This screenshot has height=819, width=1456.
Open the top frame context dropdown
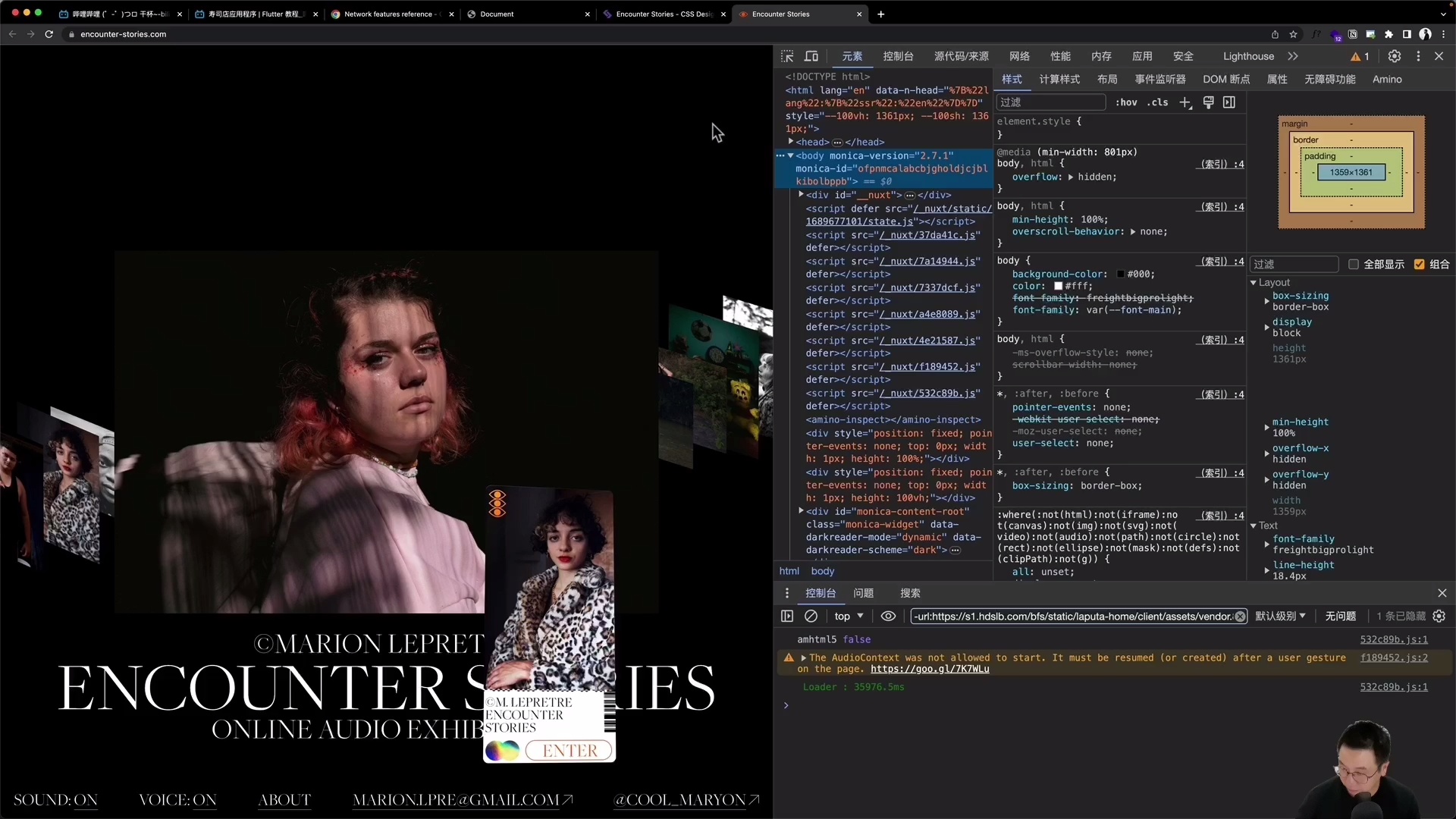click(x=848, y=616)
